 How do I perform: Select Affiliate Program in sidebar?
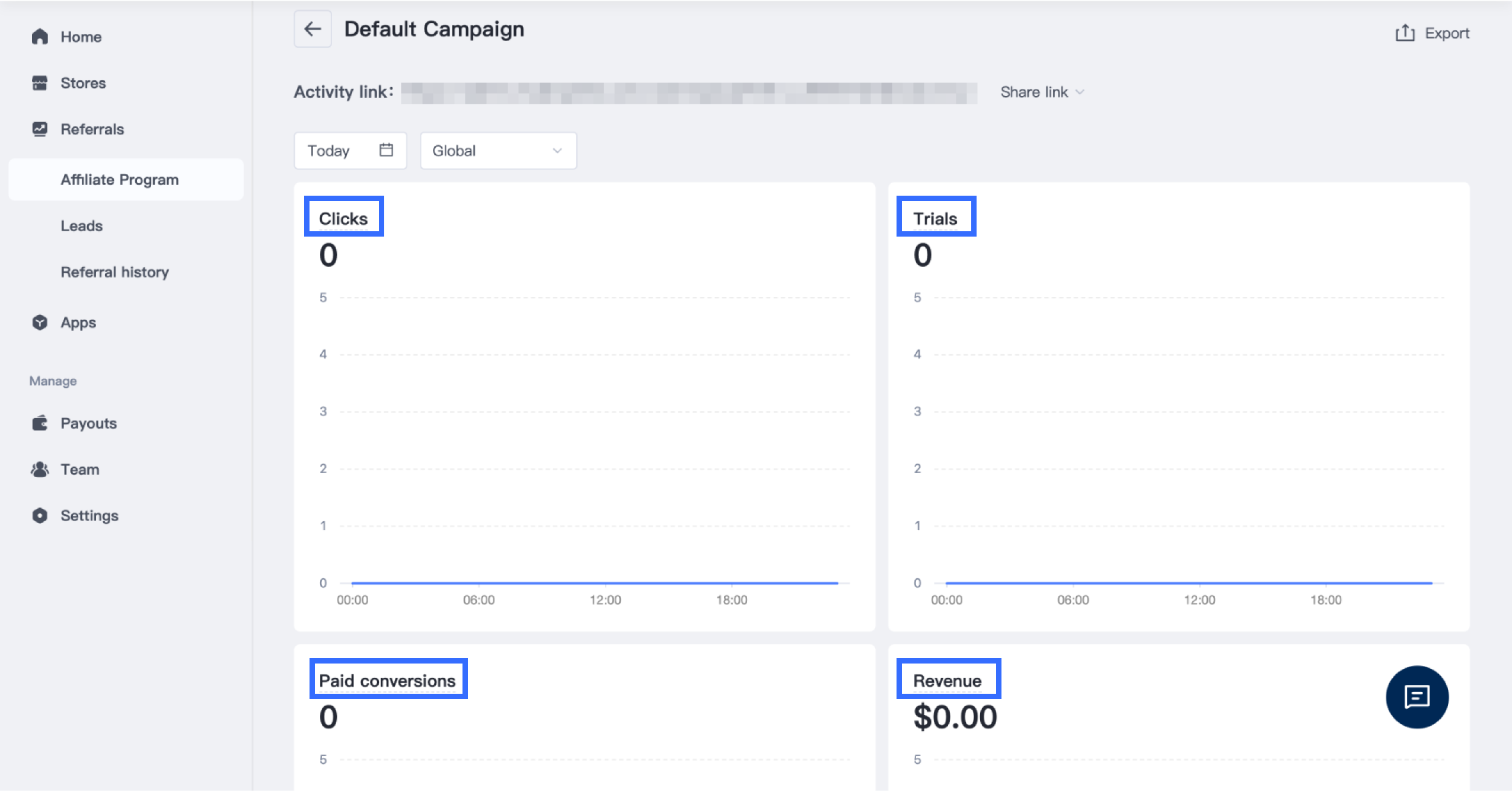[x=120, y=180]
